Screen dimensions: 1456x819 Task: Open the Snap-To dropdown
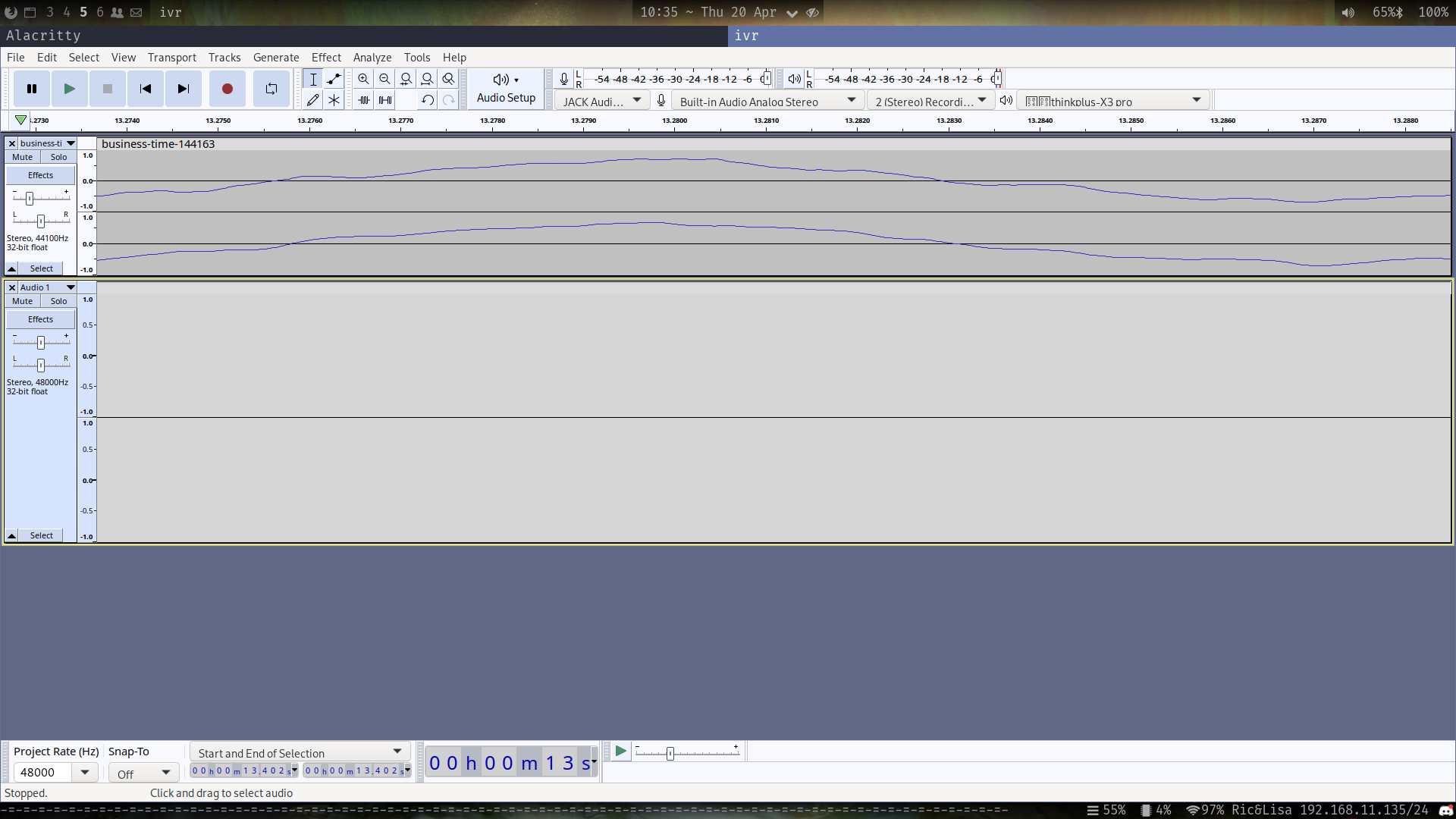point(143,773)
